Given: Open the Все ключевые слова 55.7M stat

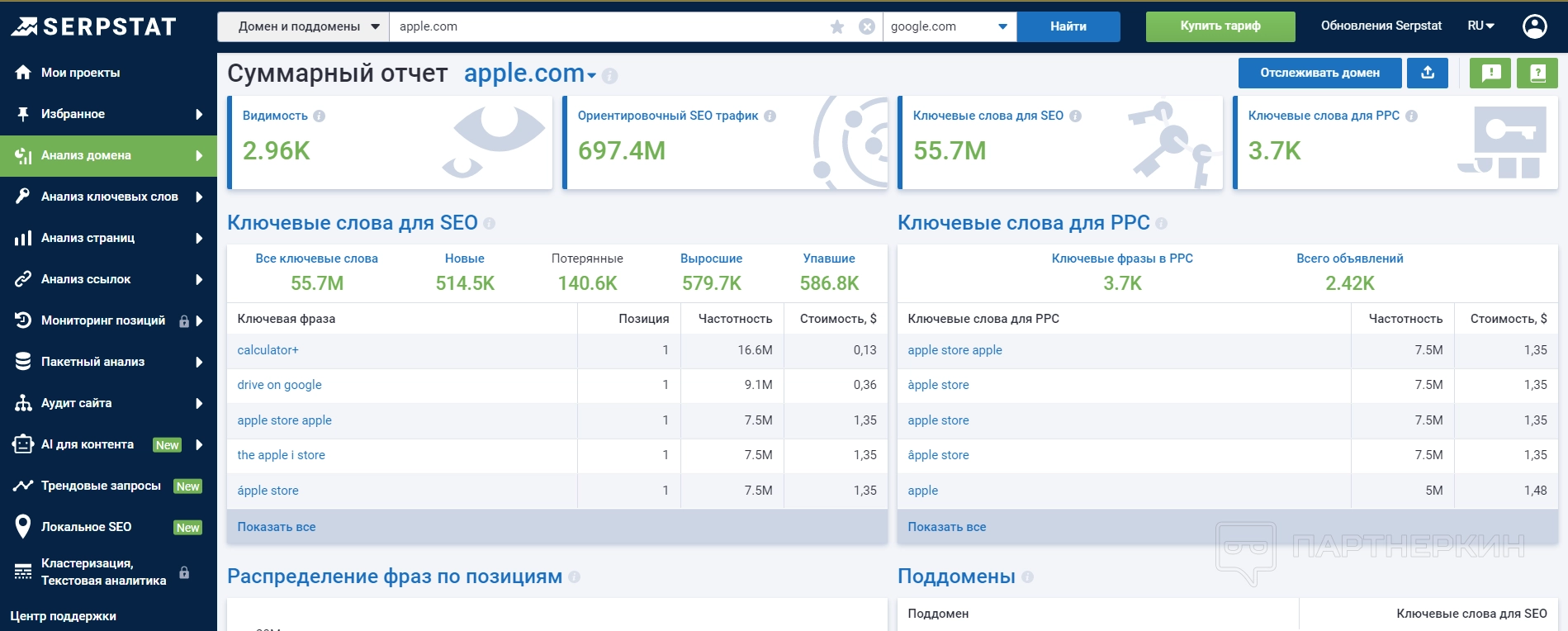Looking at the screenshot, I should [x=317, y=272].
